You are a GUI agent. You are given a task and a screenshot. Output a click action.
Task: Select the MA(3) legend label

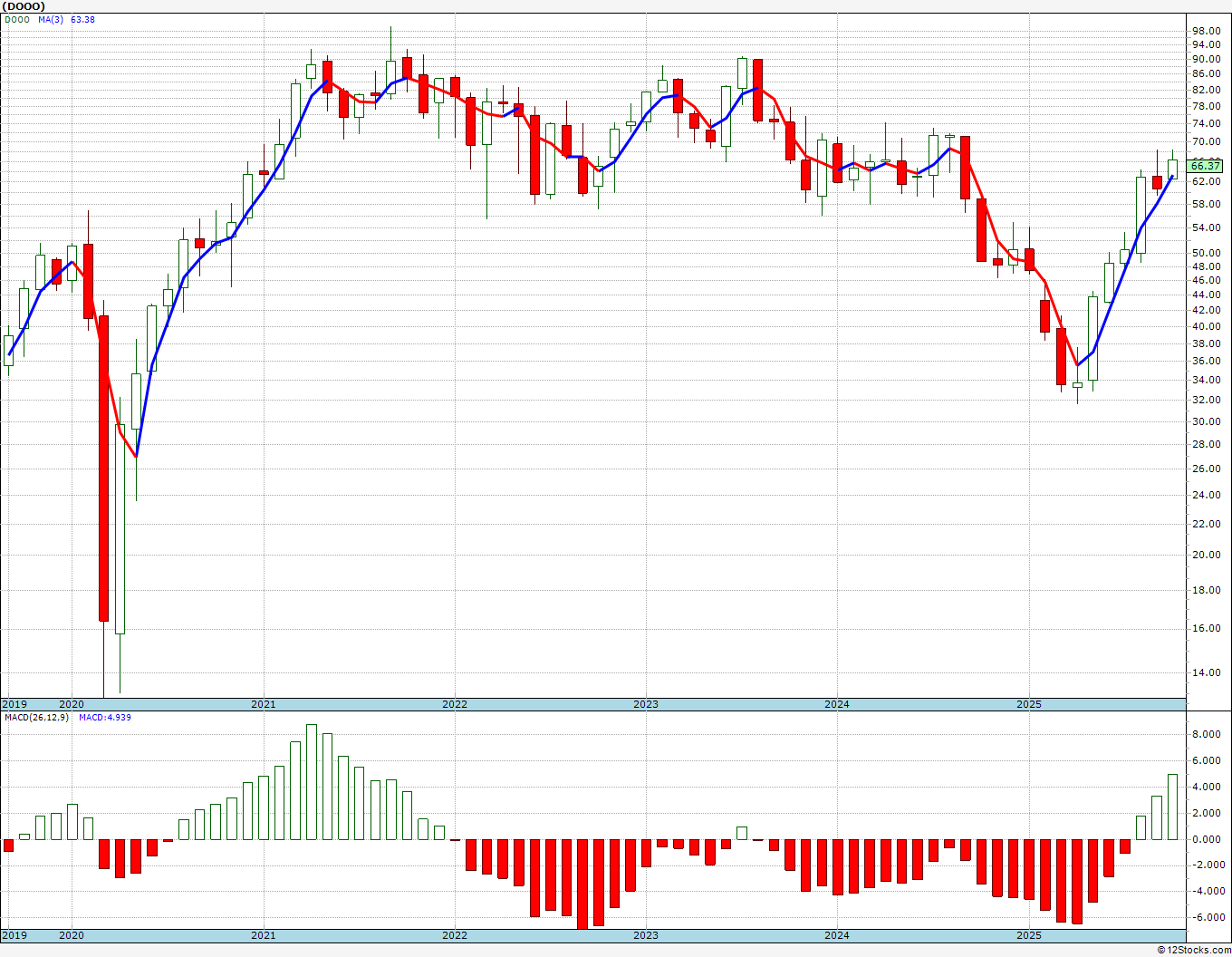[51, 19]
